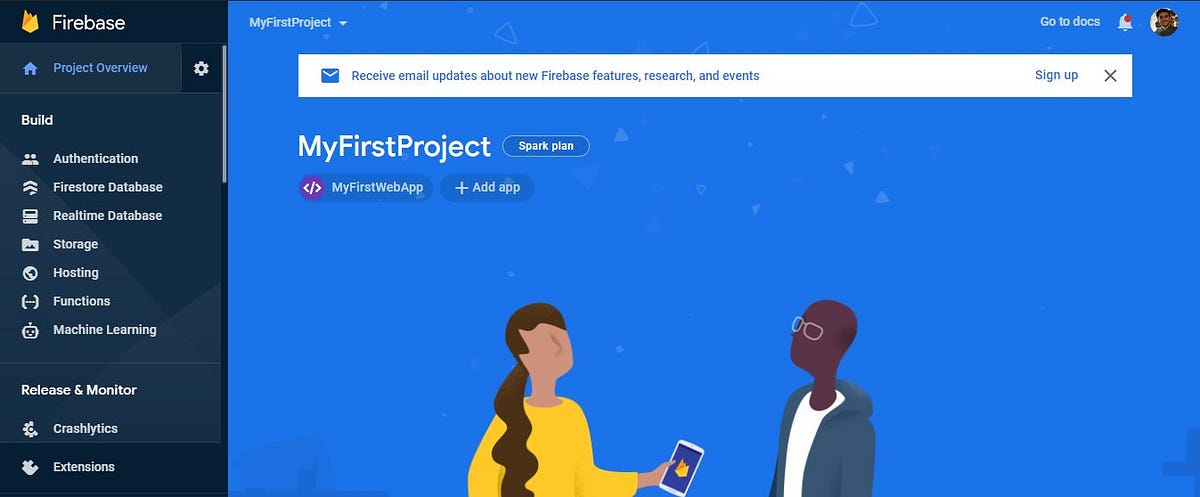Click the Spark plan badge
The height and width of the screenshot is (497, 1200).
[546, 146]
